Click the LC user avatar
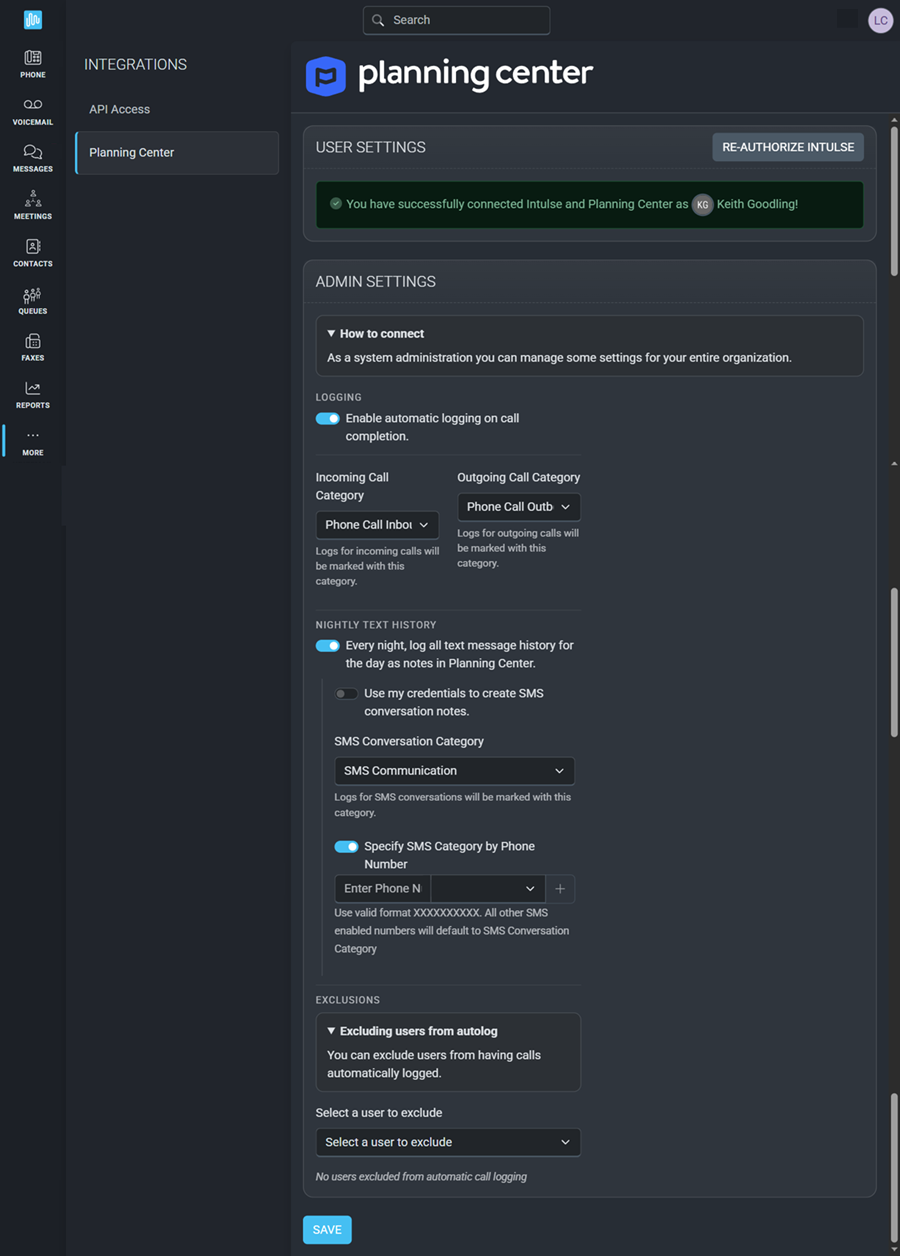 click(880, 20)
